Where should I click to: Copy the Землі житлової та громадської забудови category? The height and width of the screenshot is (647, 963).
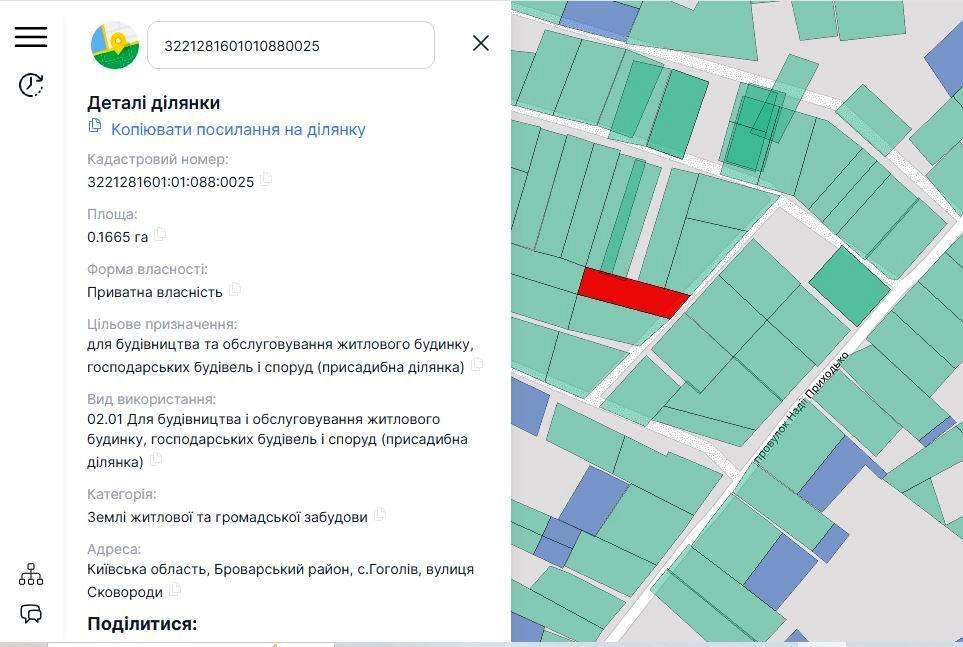(x=380, y=515)
